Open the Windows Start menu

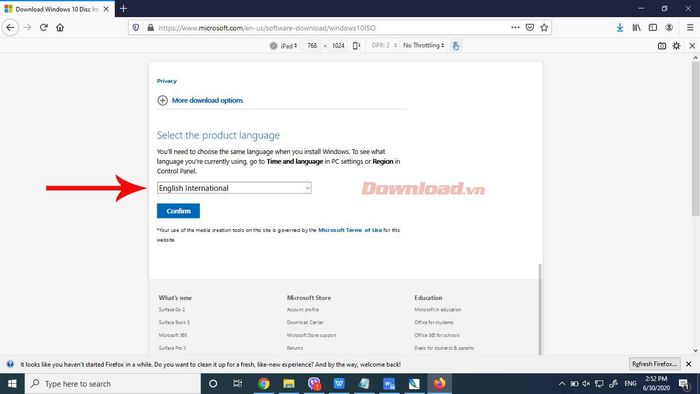pos(12,384)
